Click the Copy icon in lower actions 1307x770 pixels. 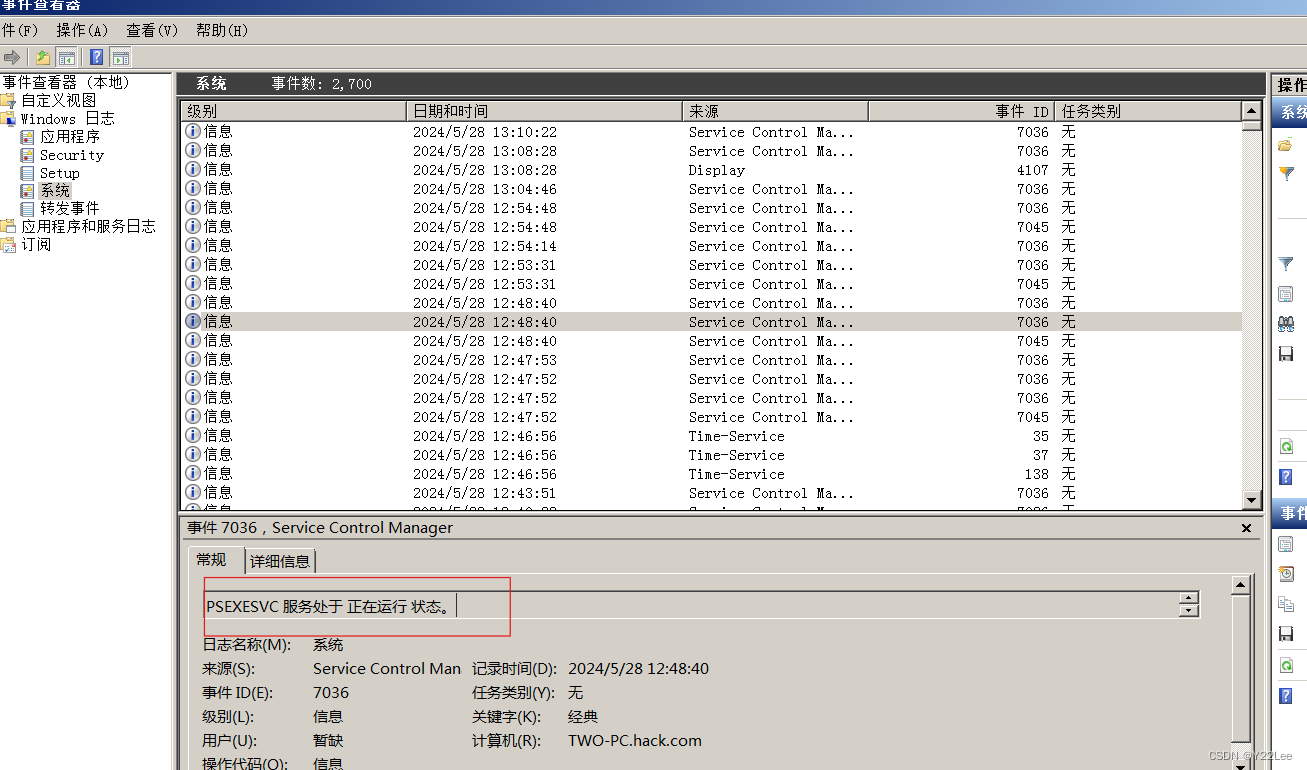tap(1286, 604)
